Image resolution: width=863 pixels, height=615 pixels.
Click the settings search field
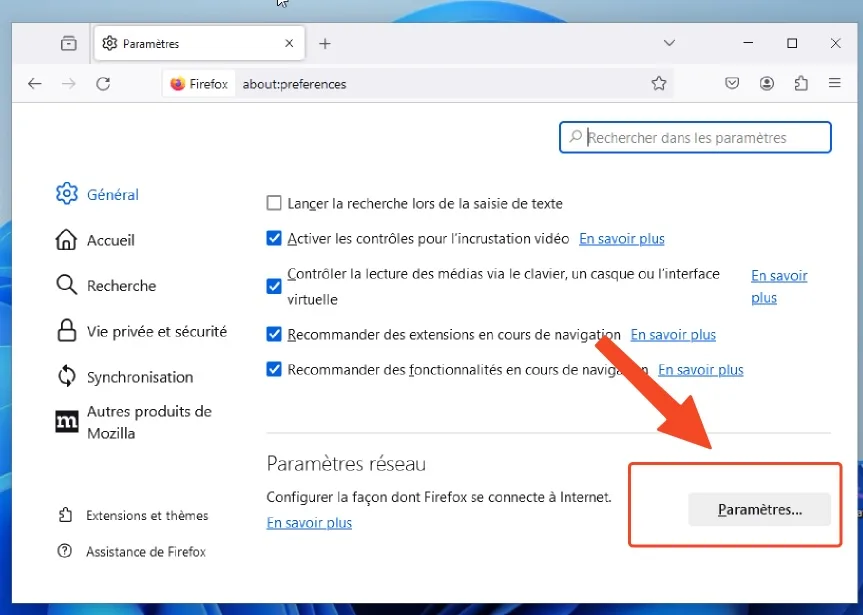[x=695, y=137]
